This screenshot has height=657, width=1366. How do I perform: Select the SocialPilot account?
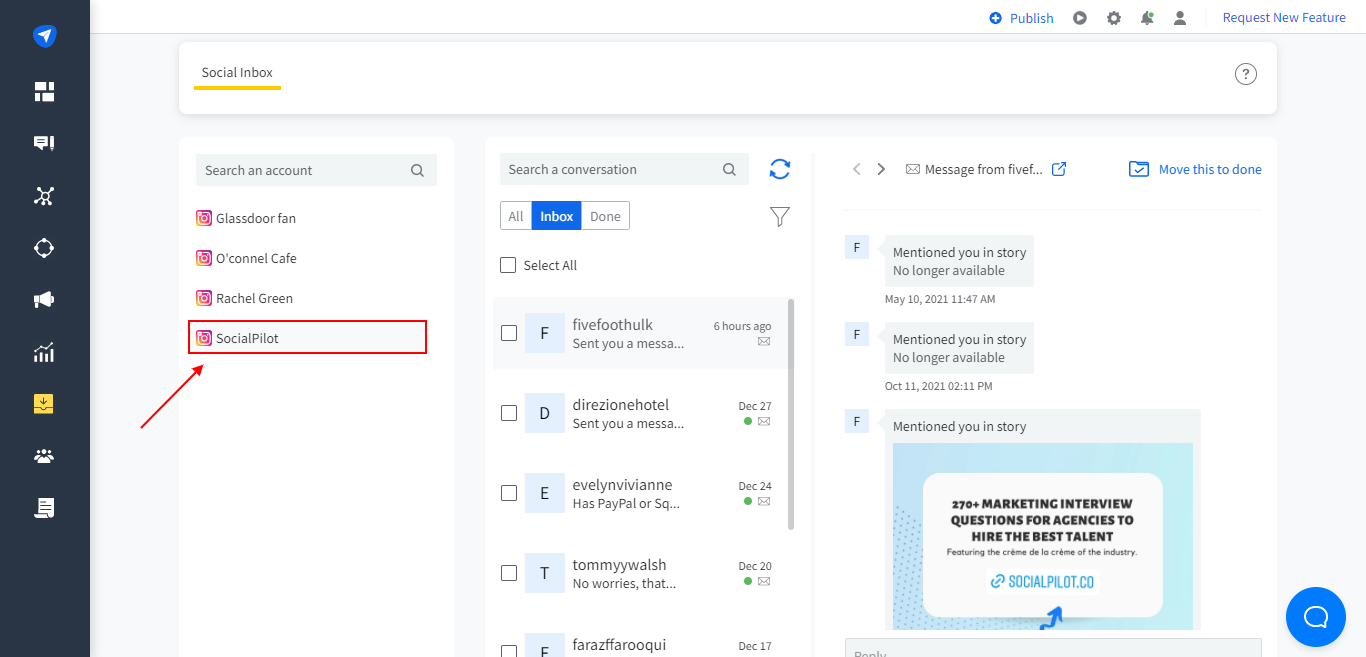308,337
